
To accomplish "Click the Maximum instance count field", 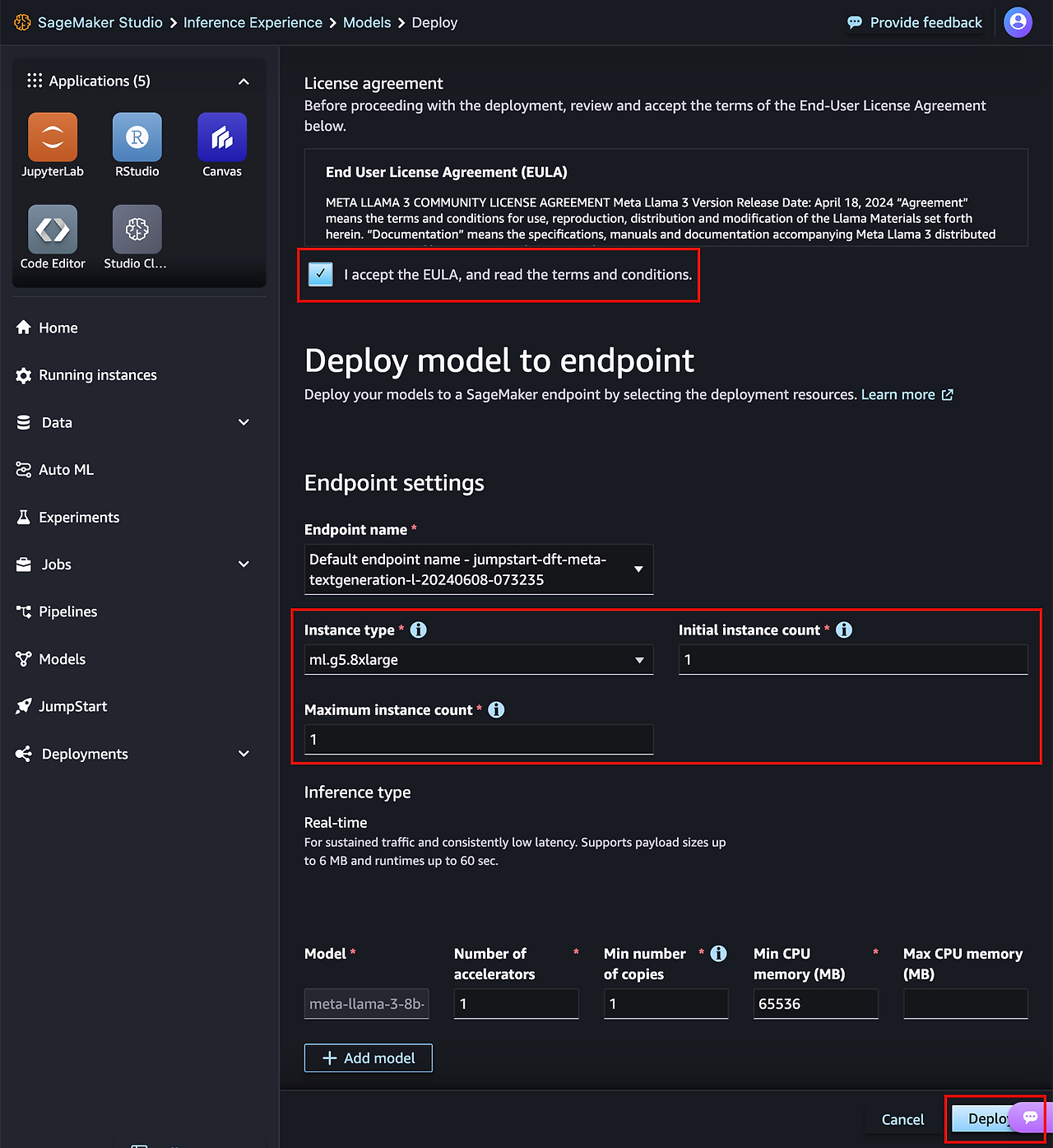I will (479, 739).
